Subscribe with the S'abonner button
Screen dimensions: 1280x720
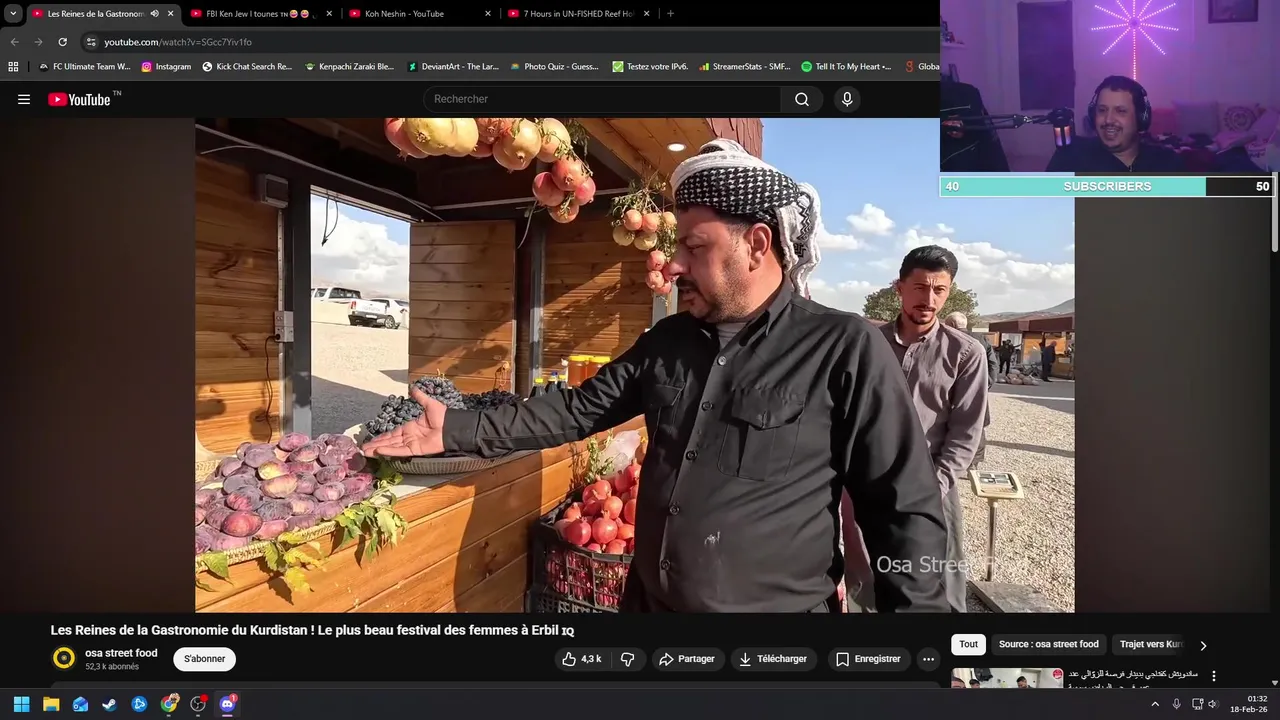pyautogui.click(x=204, y=659)
